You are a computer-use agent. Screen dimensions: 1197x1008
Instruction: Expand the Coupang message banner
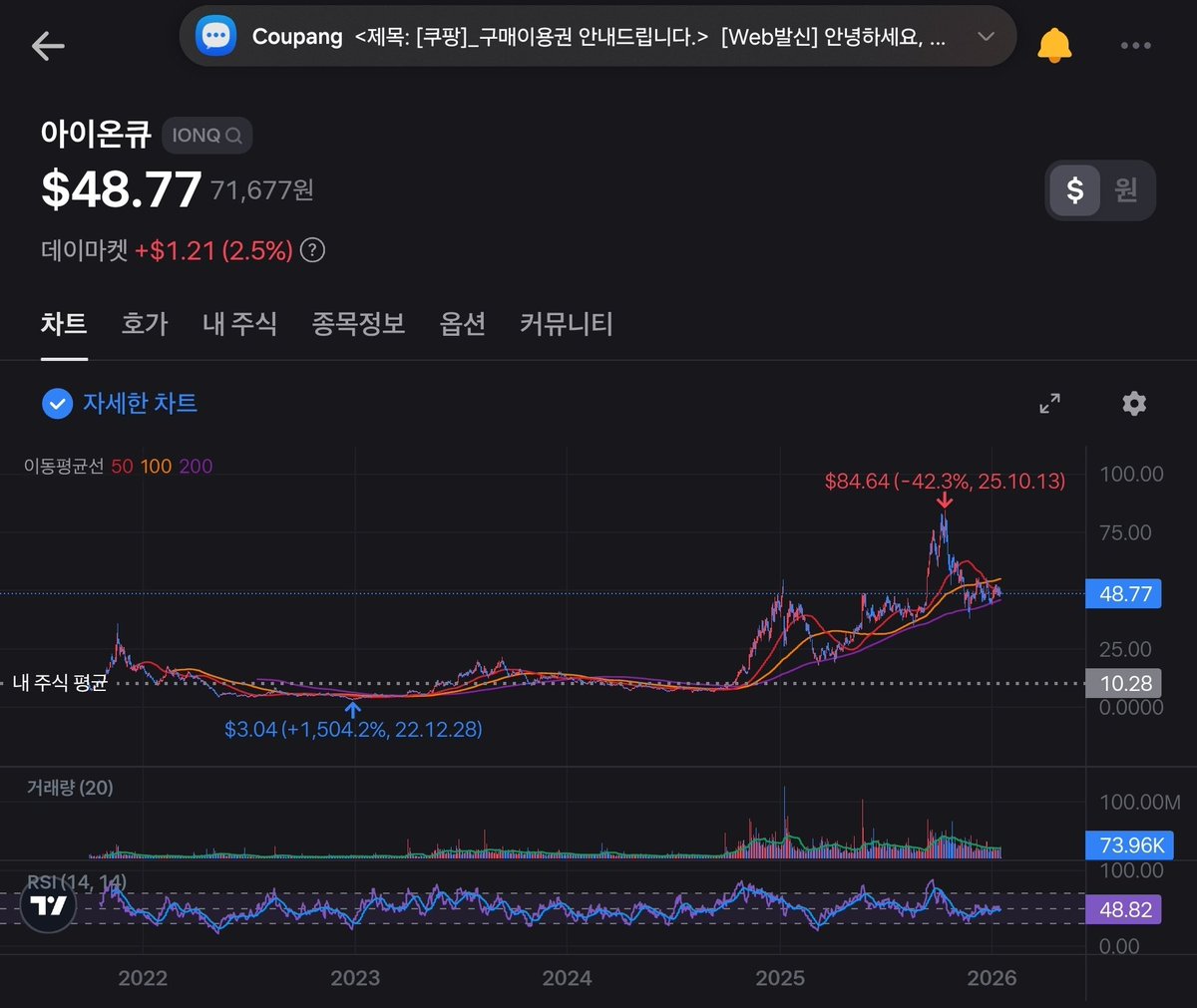pos(986,36)
